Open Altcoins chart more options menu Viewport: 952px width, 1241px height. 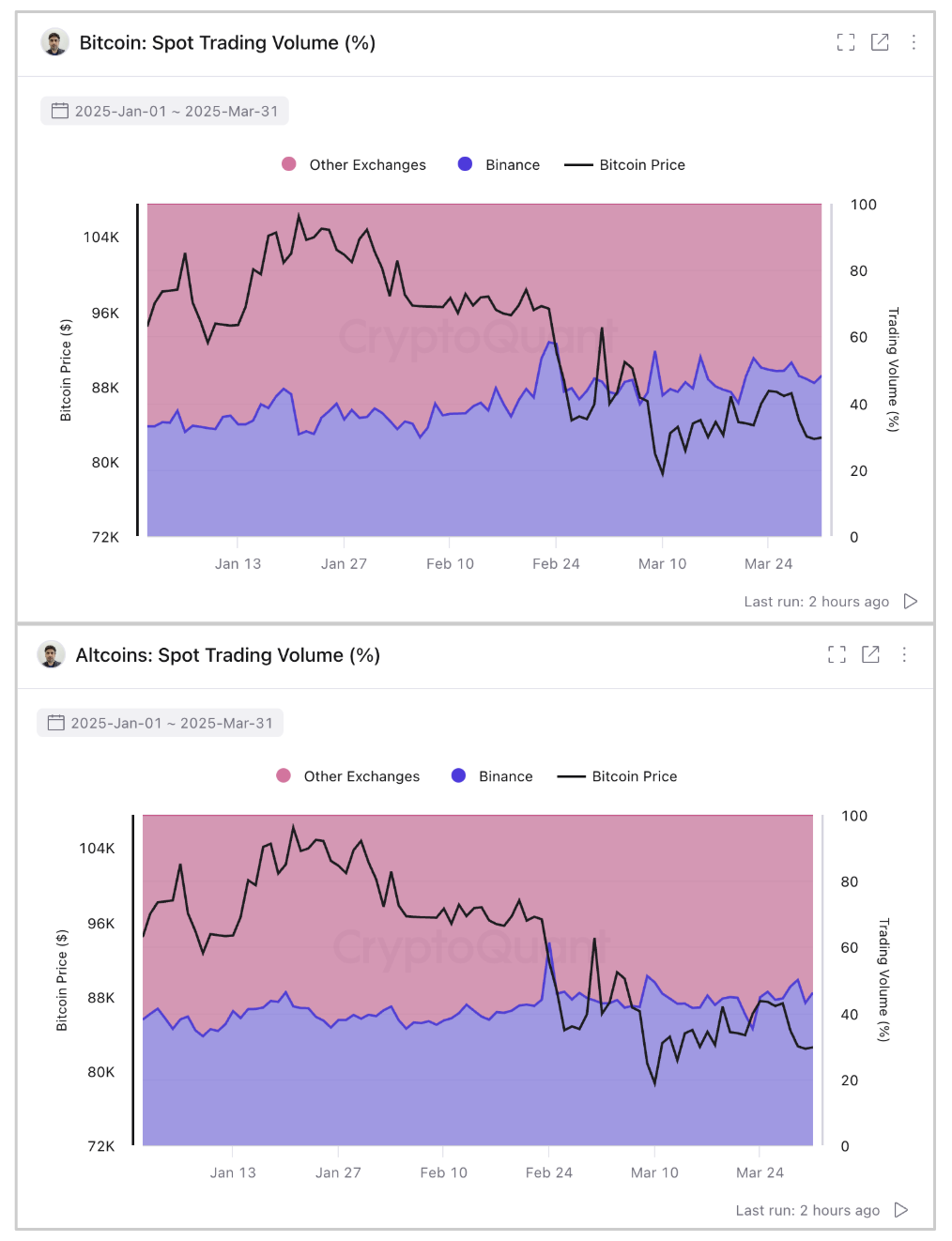click(904, 654)
